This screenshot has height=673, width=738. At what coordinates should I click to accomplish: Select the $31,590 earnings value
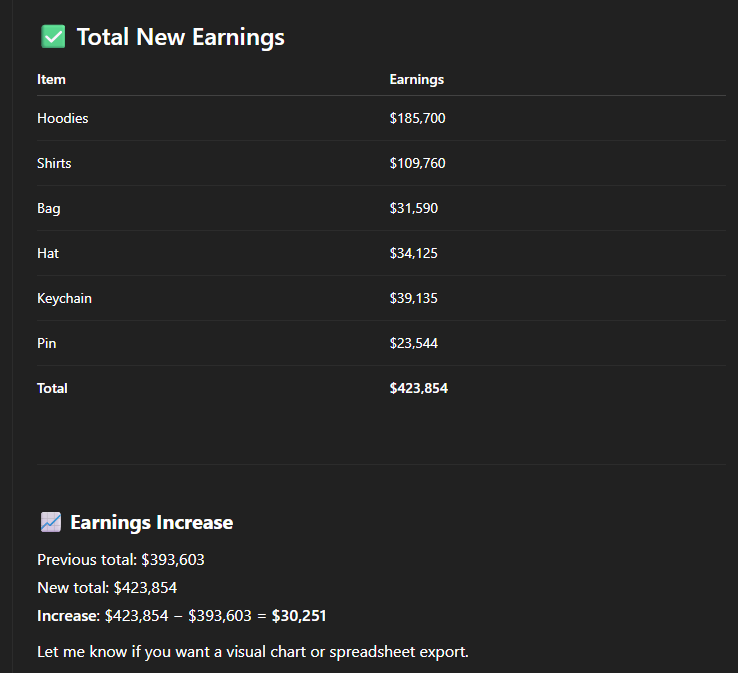pyautogui.click(x=414, y=208)
